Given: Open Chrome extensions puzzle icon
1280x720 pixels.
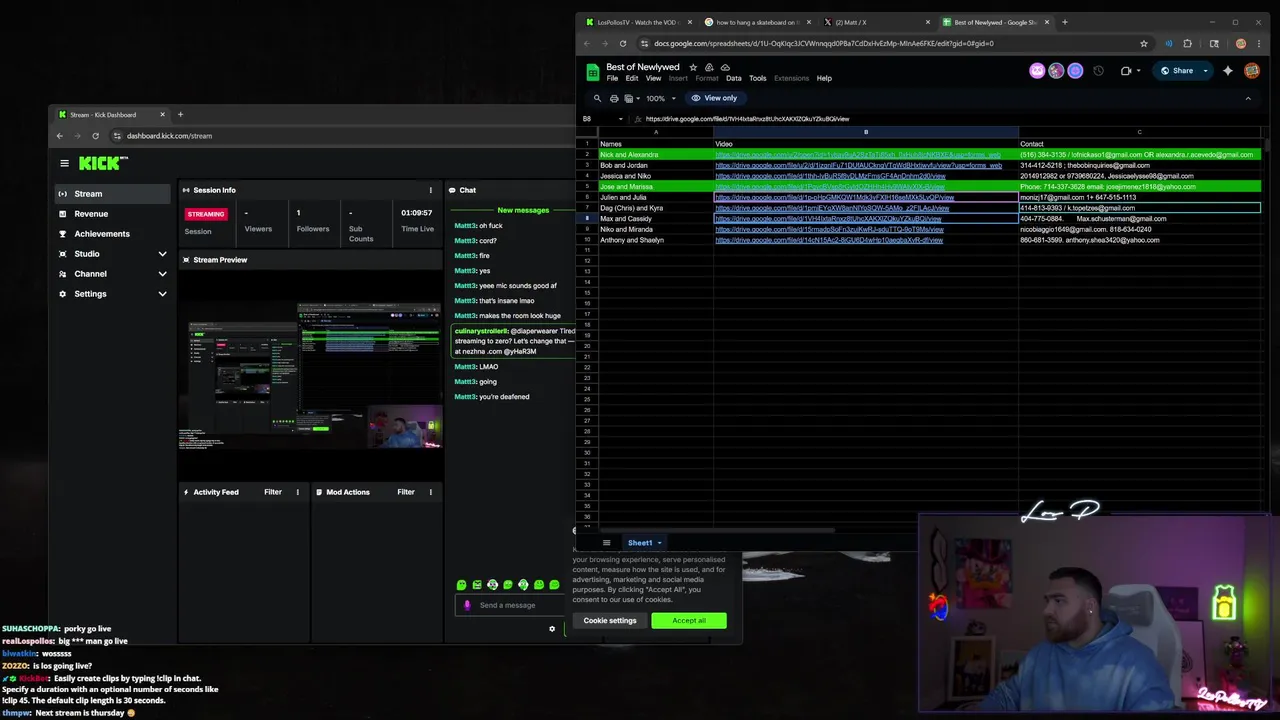Looking at the screenshot, I should pos(1188,44).
